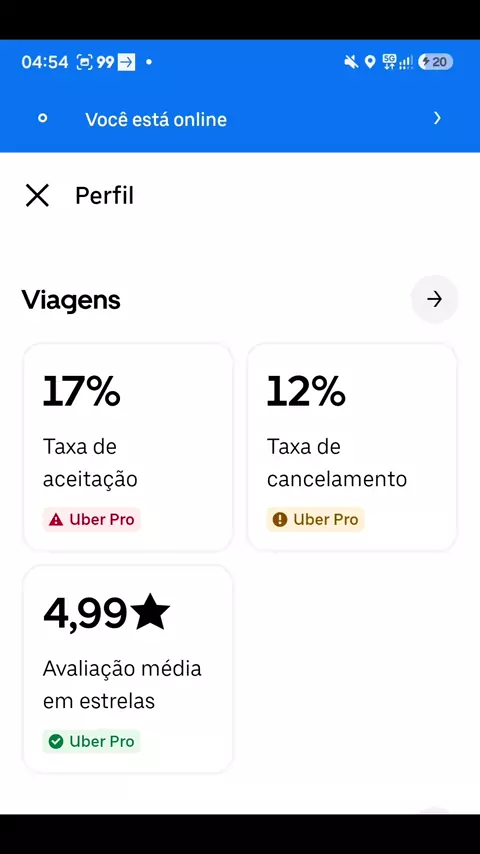Viewport: 480px width, 854px height.
Task: Tap the Avaliação média em estrelas label
Action: coord(122,685)
